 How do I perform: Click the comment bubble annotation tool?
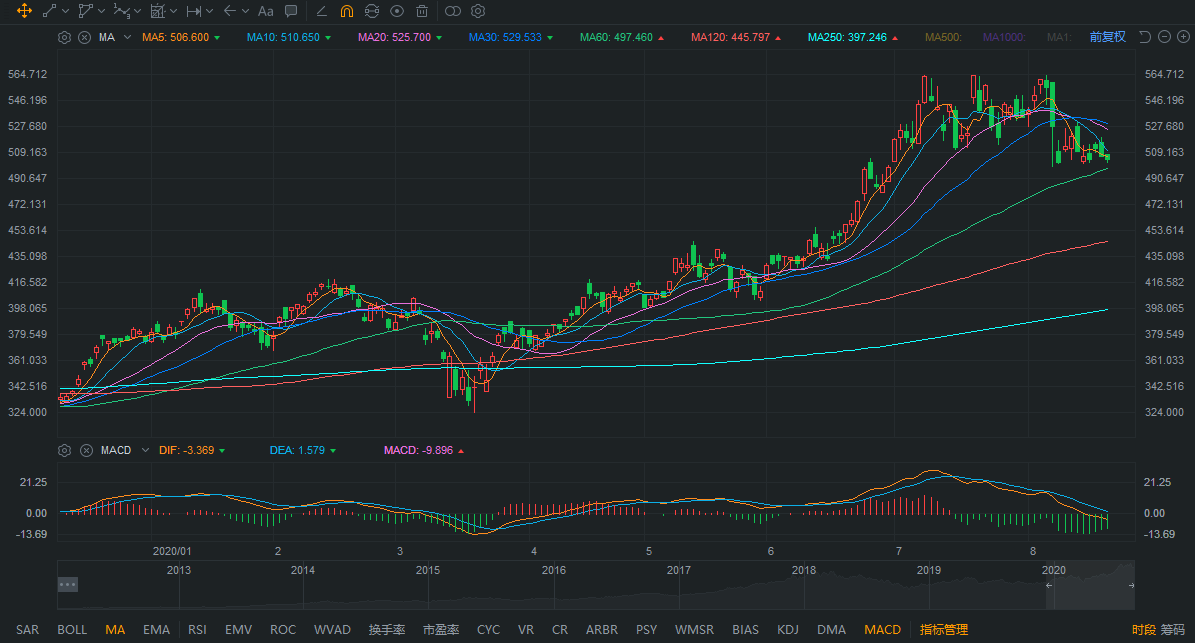click(x=291, y=11)
